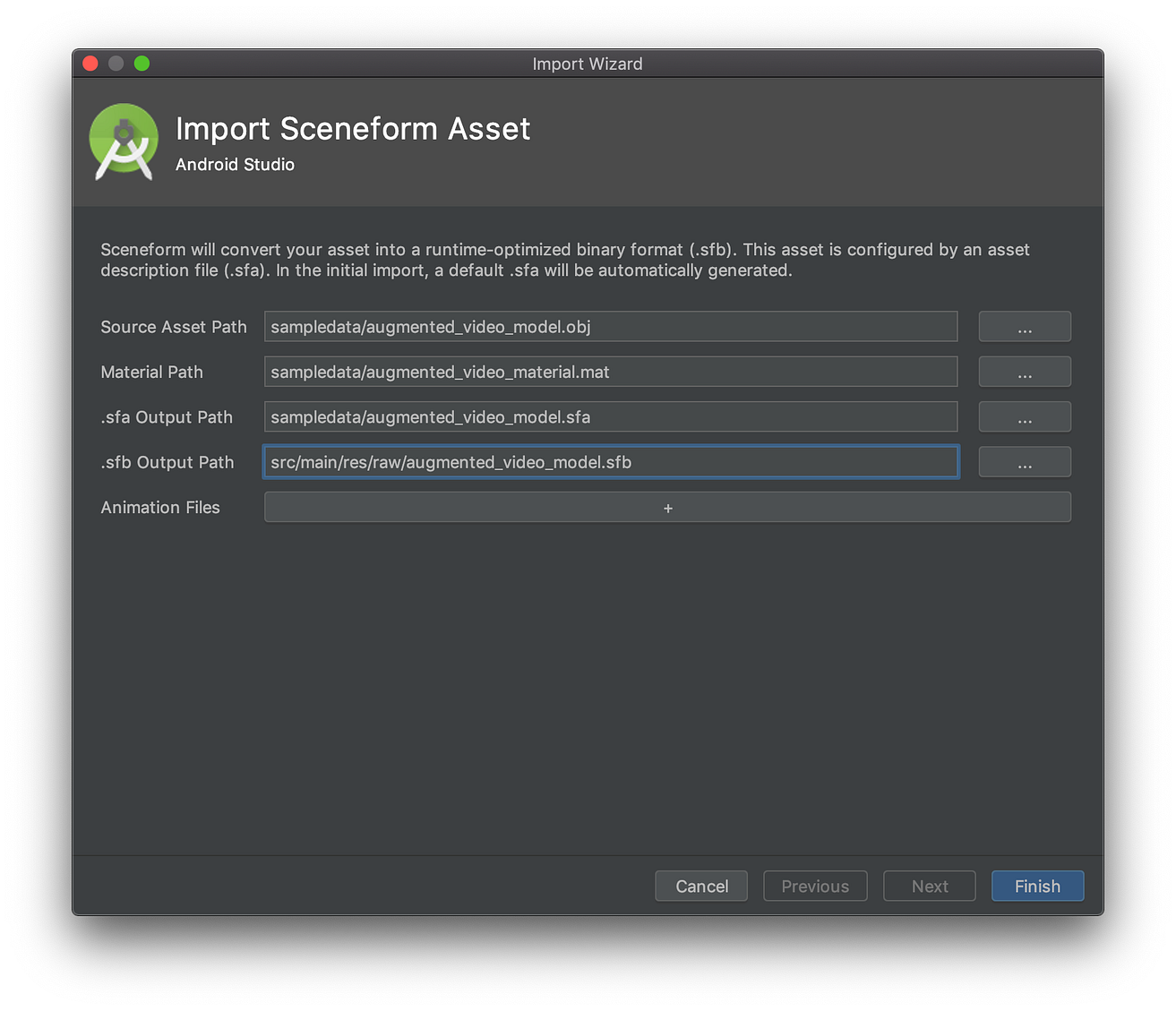Focus the Material Path text field

610,372
